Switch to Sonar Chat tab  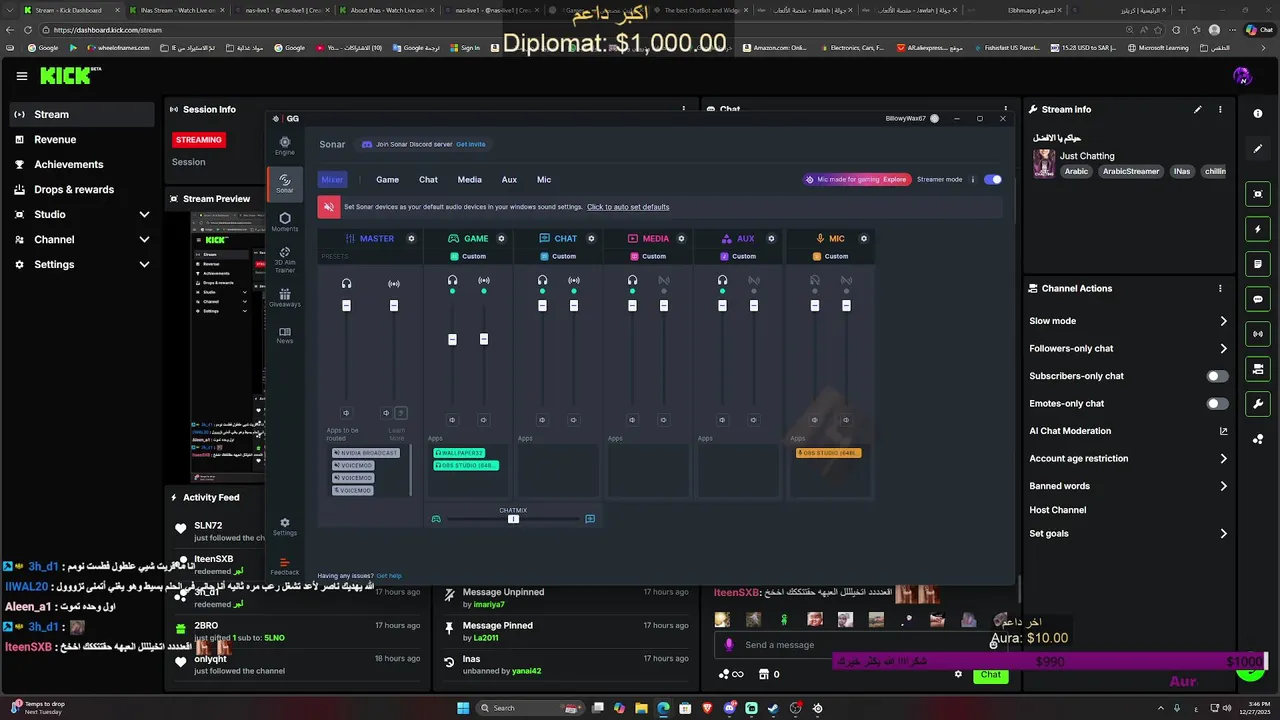(428, 180)
